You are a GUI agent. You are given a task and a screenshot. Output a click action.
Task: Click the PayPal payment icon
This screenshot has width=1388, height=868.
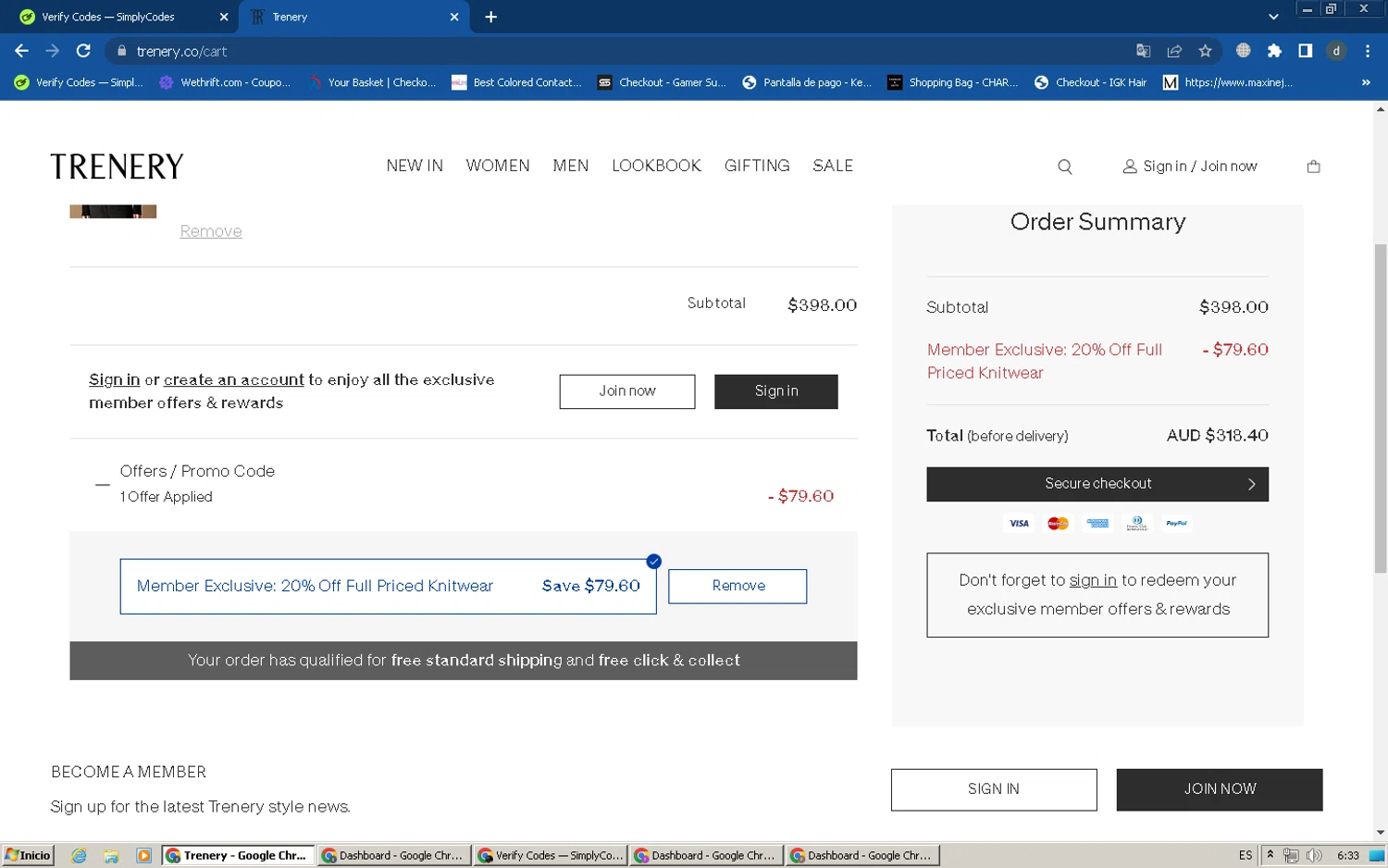[x=1176, y=524]
